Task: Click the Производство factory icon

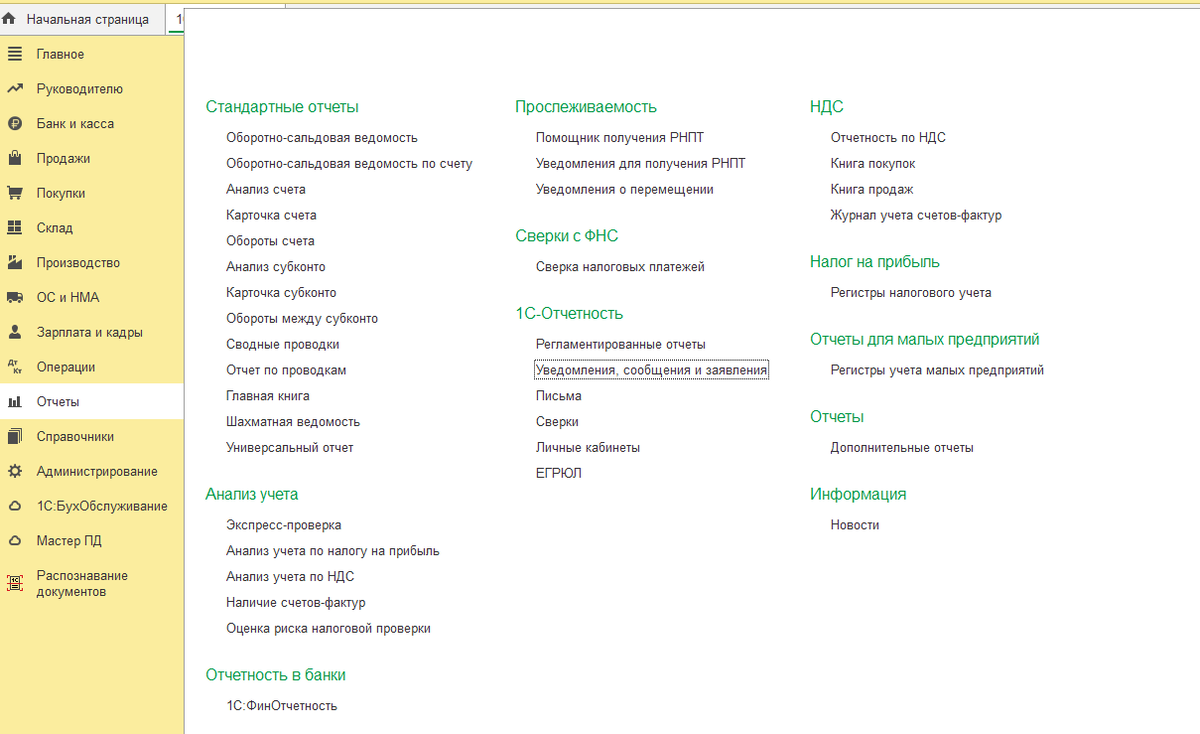Action: coord(15,263)
